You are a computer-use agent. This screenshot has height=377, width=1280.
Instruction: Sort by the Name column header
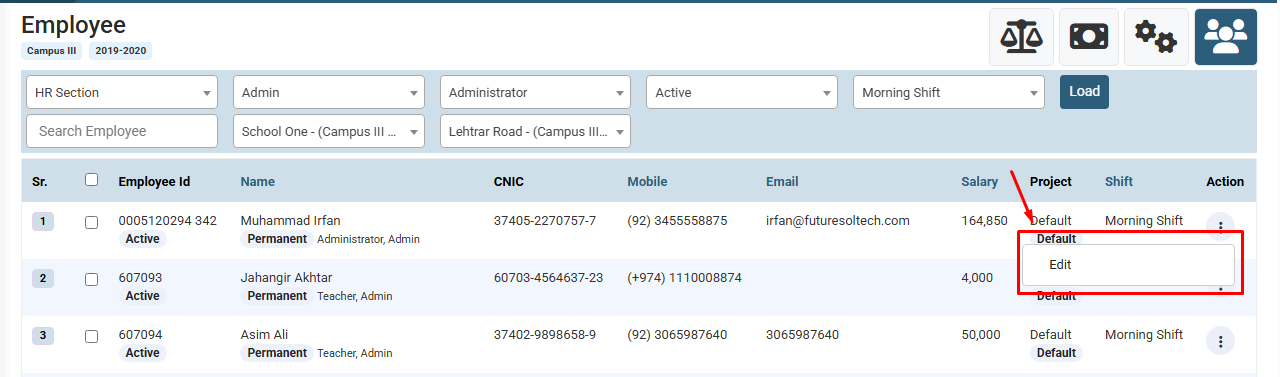pyautogui.click(x=258, y=182)
